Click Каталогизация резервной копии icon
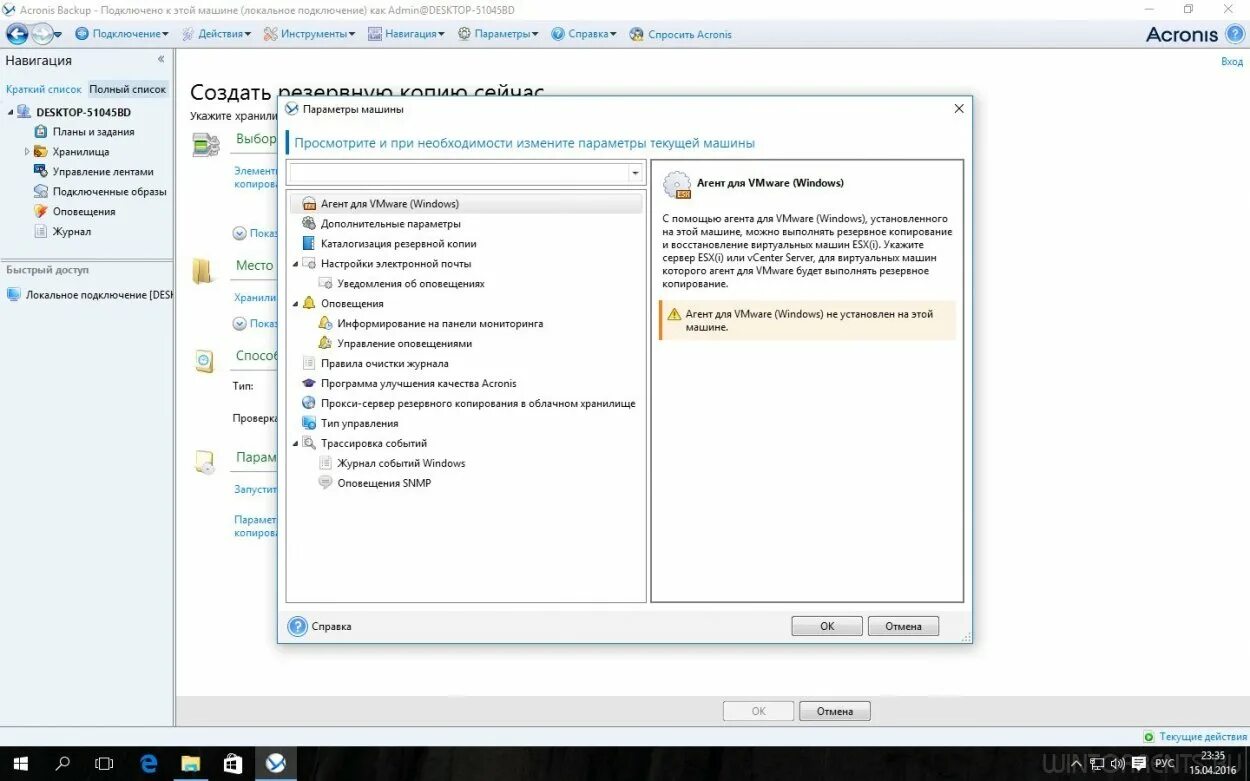 (309, 244)
